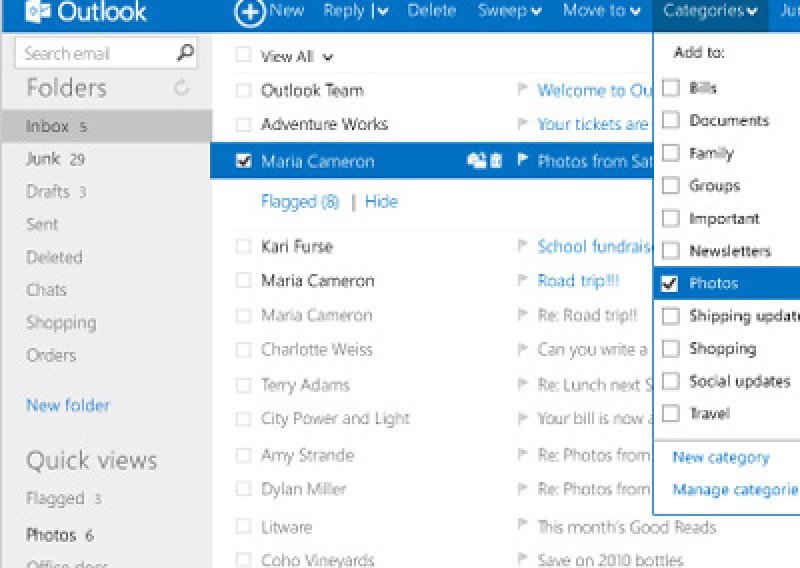Image resolution: width=800 pixels, height=568 pixels.
Task: Toggle flag on the Amy Strande message
Action: (522, 454)
